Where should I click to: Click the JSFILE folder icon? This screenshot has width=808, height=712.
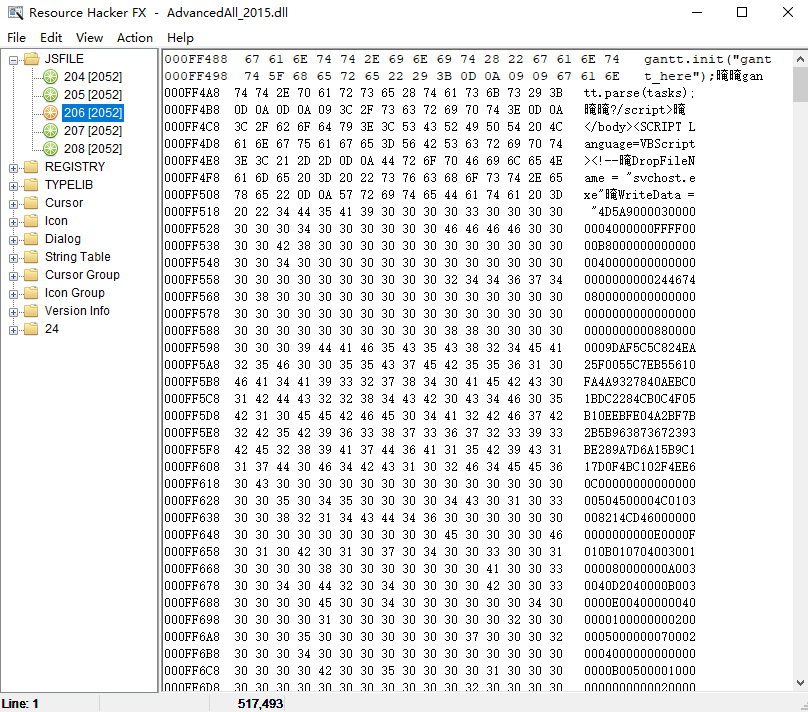(x=32, y=59)
